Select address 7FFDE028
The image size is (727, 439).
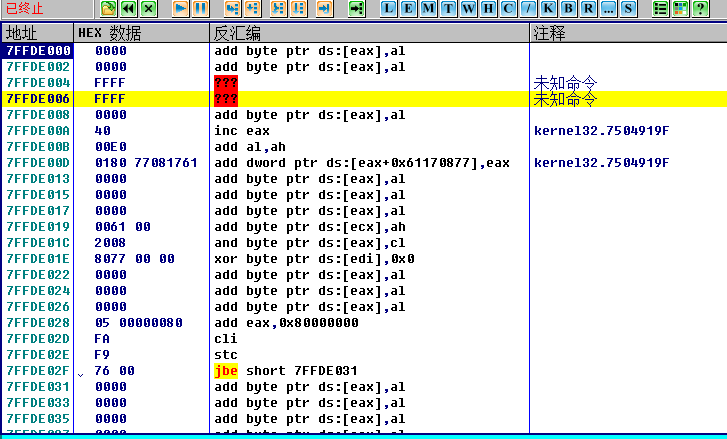(38, 323)
